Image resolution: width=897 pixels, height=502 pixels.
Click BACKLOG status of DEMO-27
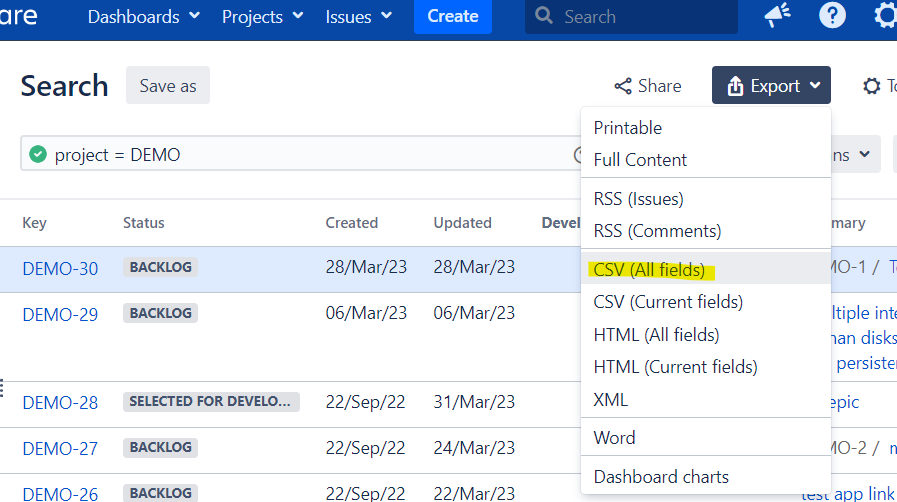coord(160,447)
